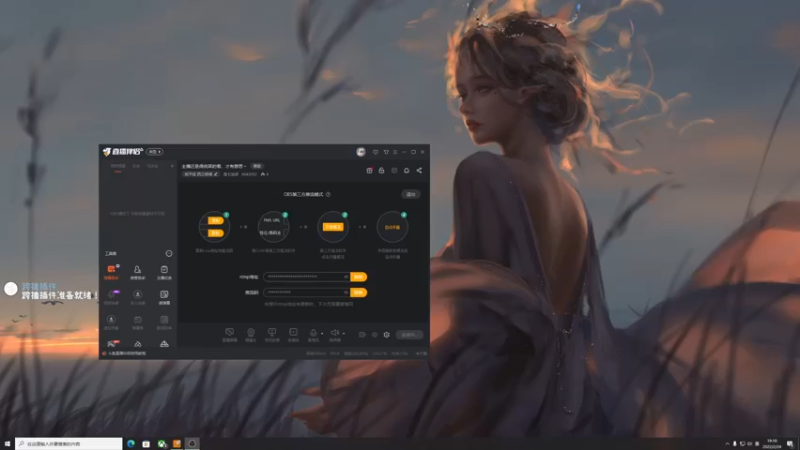800x450 pixels.
Task: Open the person-silhouette tool in toolbox
Action: point(137,272)
